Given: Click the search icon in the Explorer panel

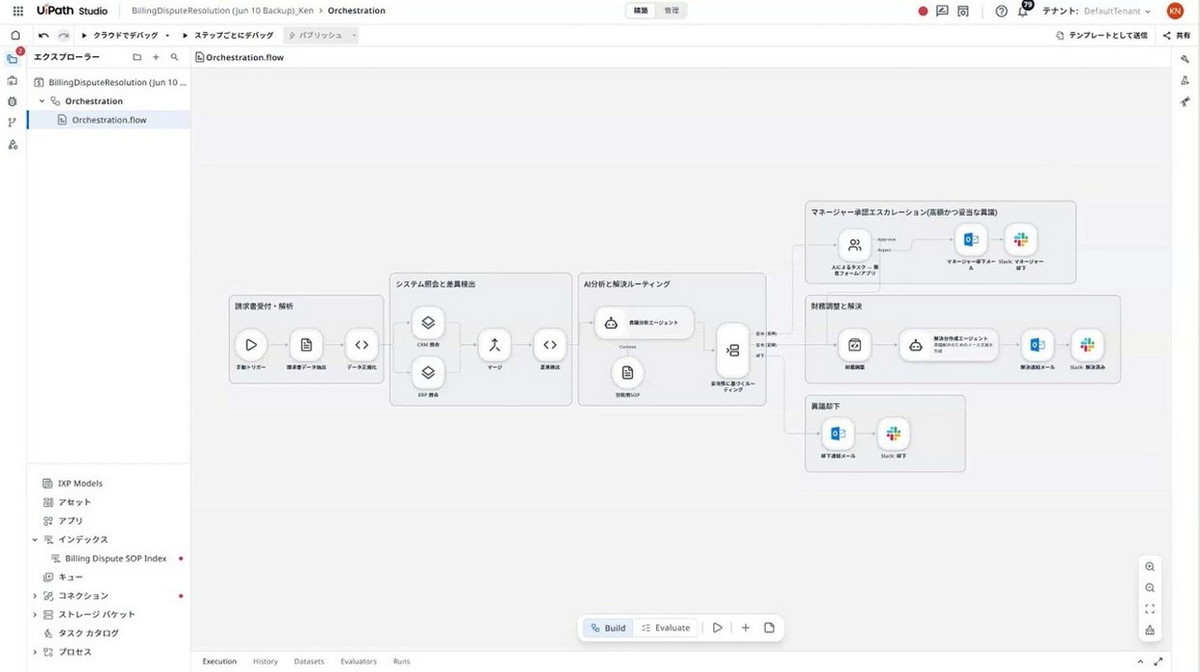Looking at the screenshot, I should tap(174, 57).
